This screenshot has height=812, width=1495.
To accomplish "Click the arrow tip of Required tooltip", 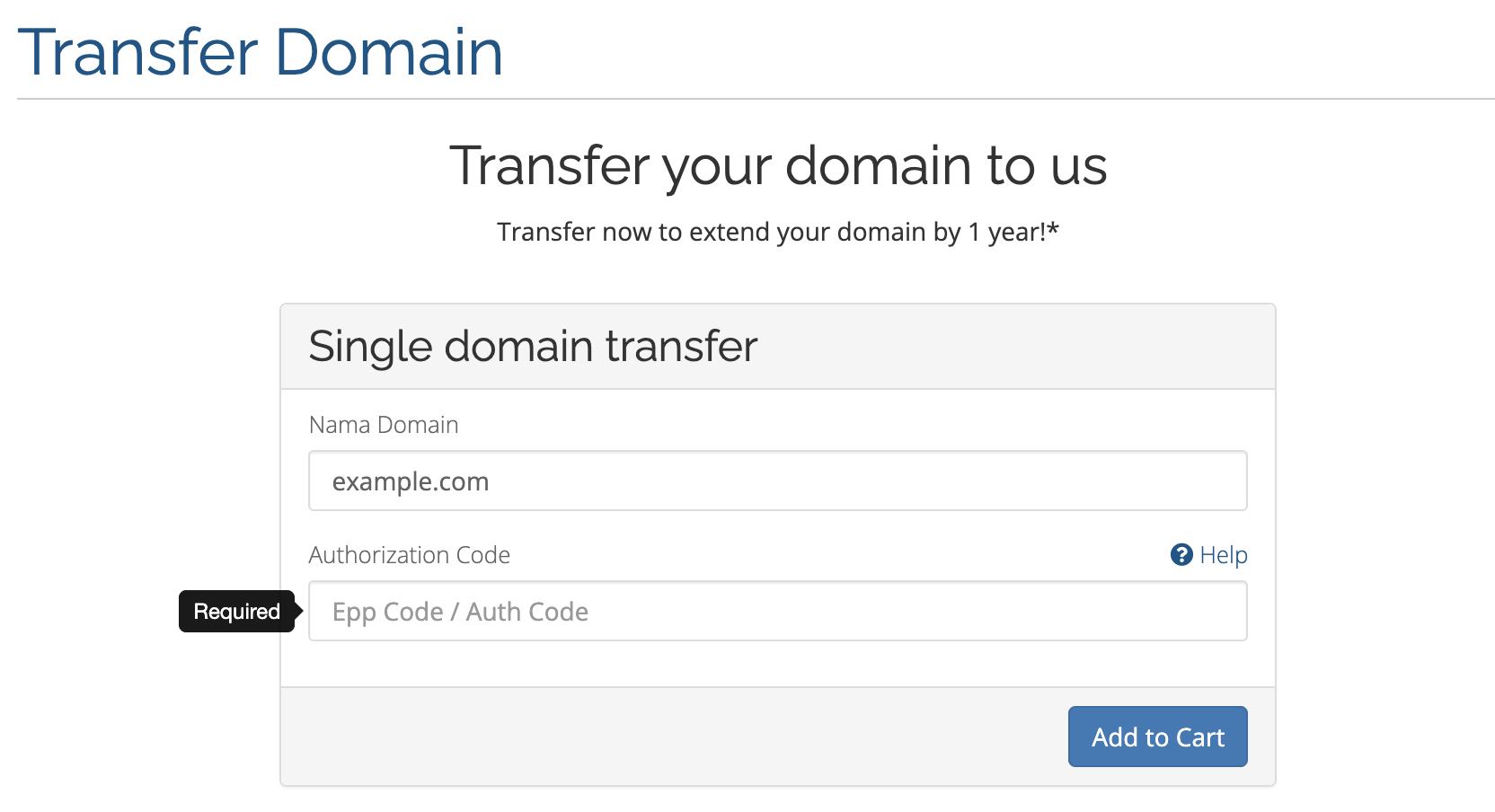I will [299, 612].
